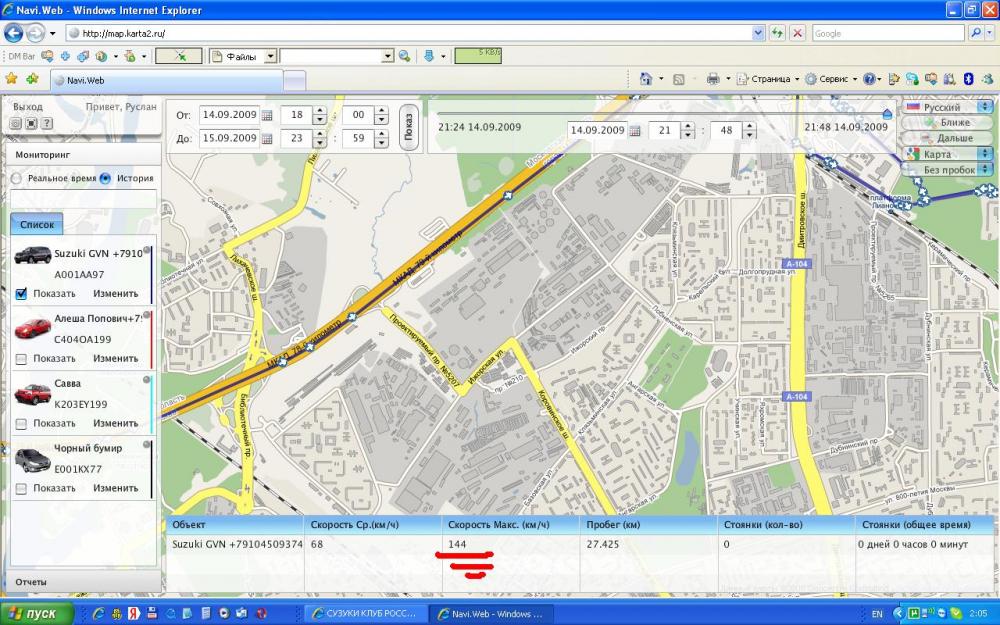Click the Bluetooth icon in IE toolbar
The width and height of the screenshot is (1000, 625).
pos(967,79)
